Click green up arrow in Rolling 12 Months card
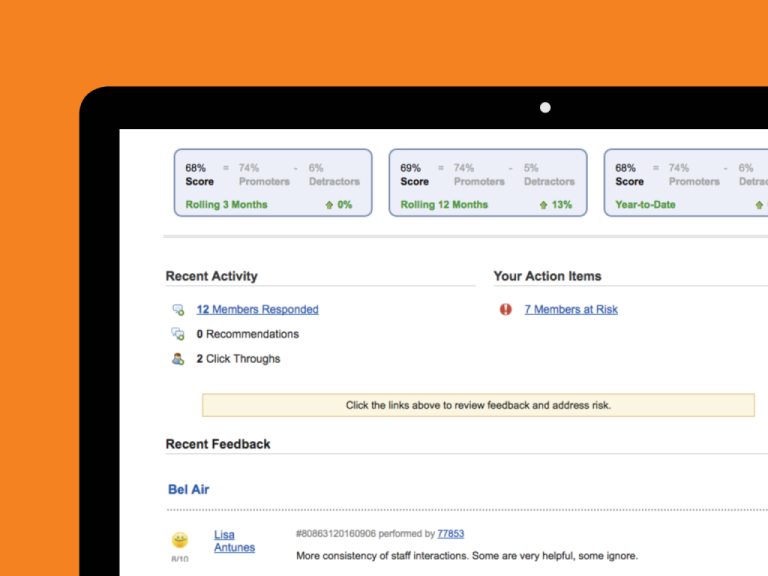Viewport: 768px width, 576px height. [x=543, y=205]
